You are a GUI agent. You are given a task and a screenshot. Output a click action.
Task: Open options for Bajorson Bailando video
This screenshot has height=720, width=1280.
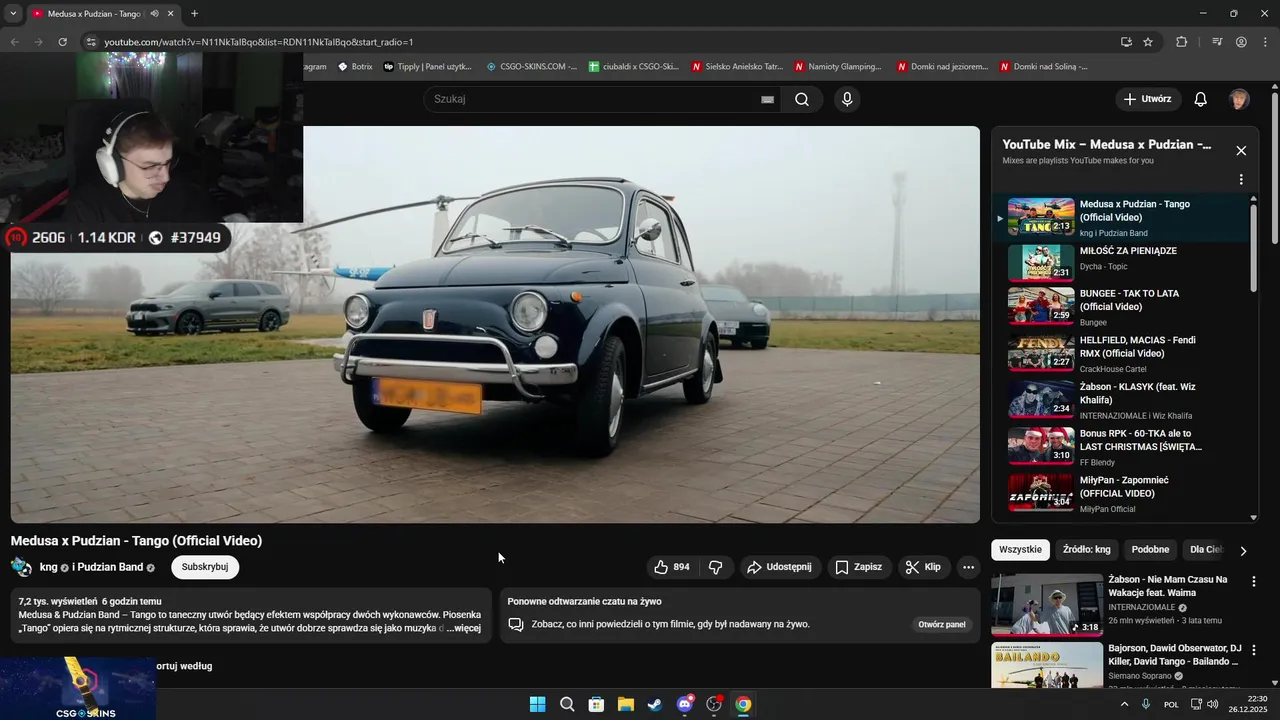[1254, 650]
